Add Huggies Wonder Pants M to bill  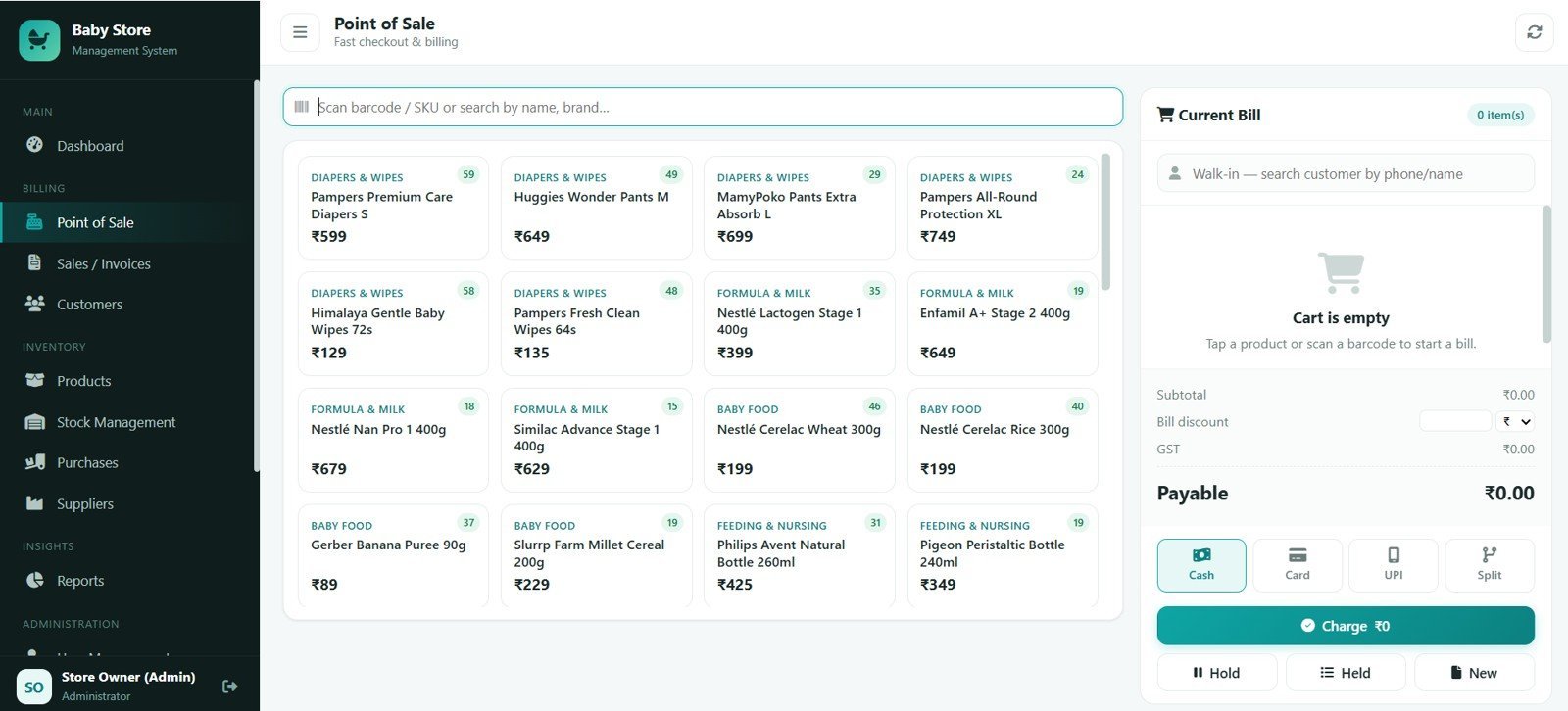click(596, 208)
